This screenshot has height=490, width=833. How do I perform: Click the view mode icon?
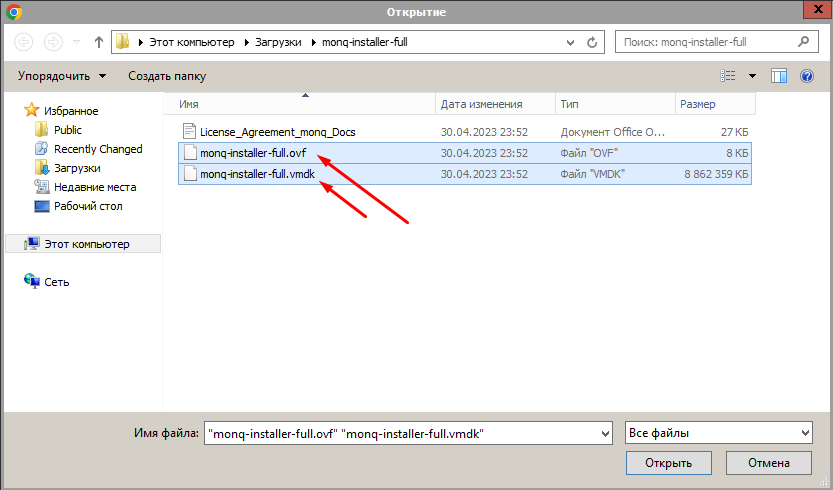coord(728,76)
